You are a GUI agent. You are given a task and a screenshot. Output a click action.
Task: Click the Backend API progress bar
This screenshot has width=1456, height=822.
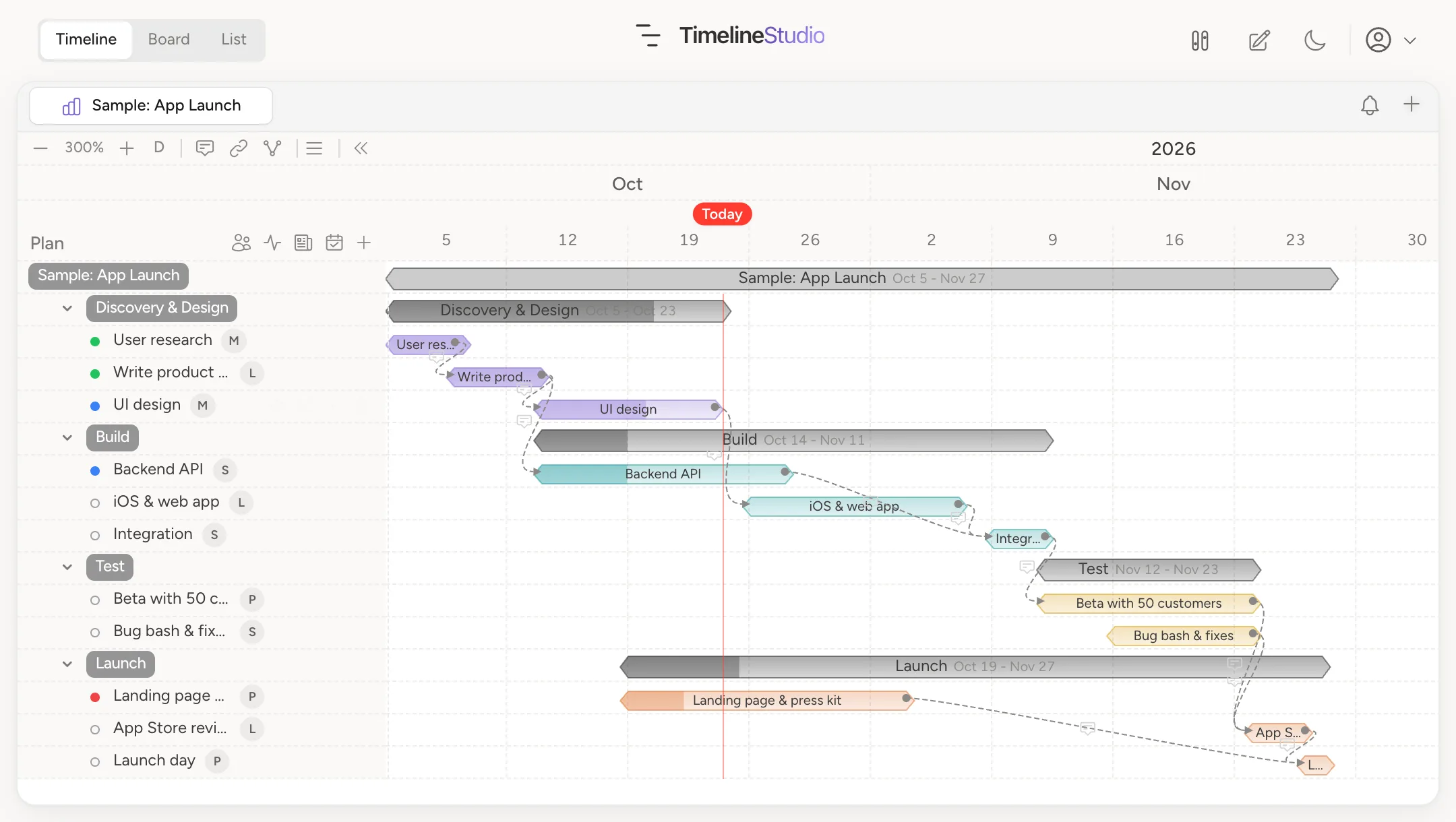[664, 474]
